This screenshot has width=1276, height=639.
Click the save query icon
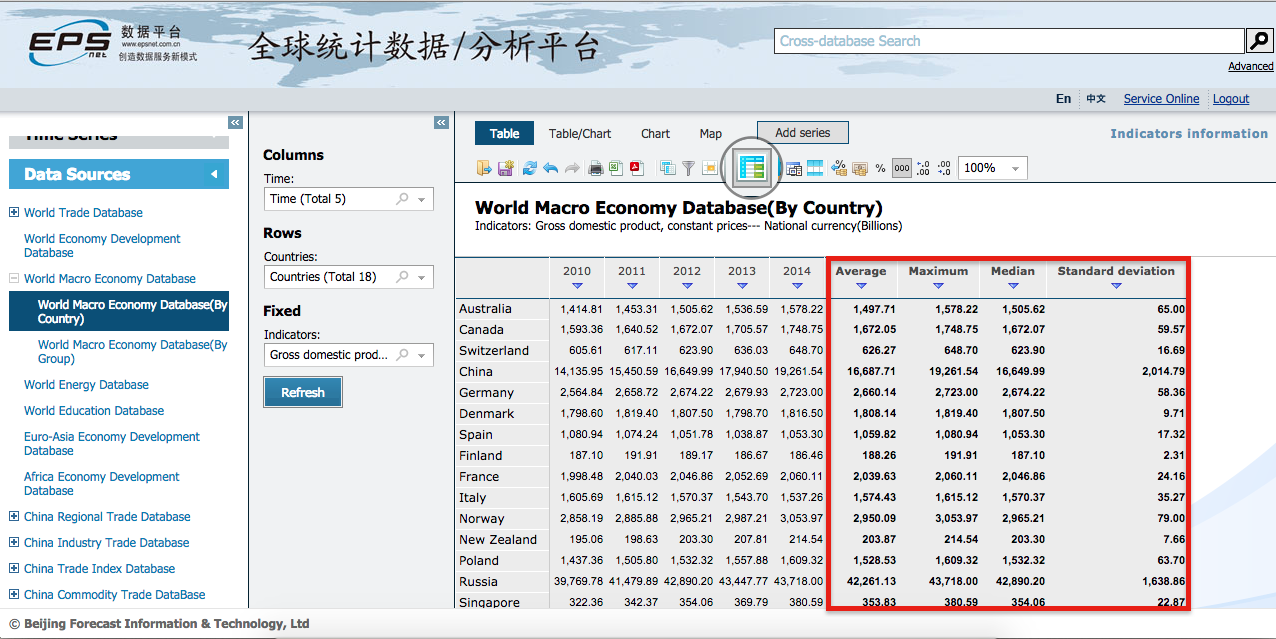(x=506, y=168)
